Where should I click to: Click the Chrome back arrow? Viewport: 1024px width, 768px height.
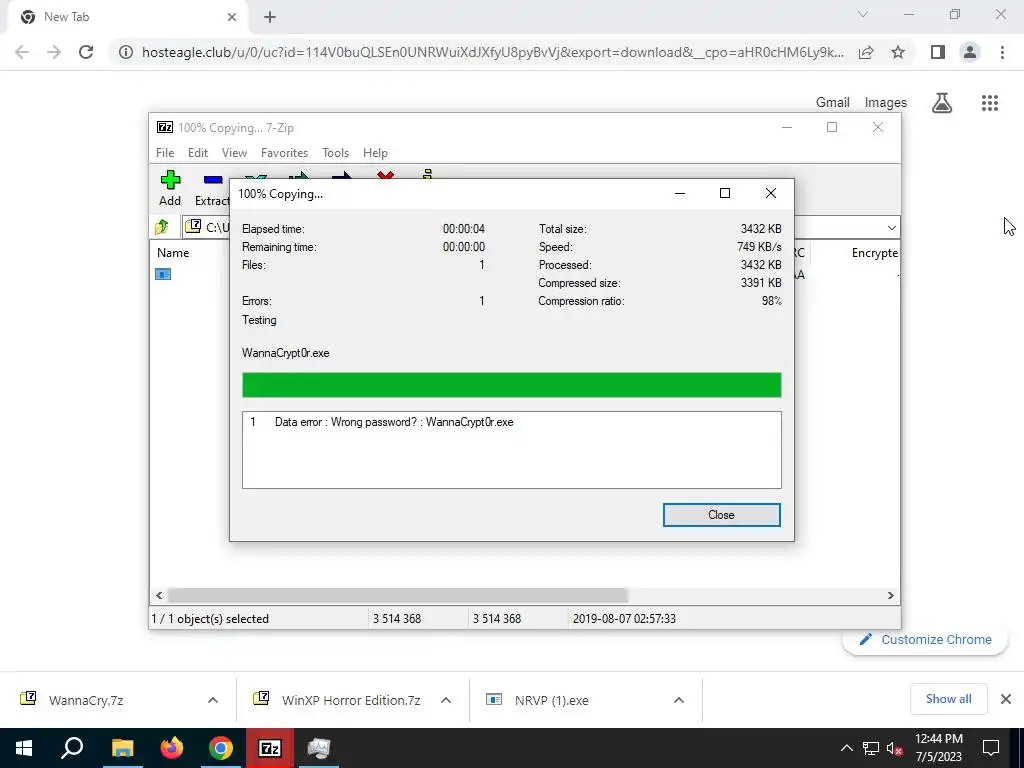click(x=22, y=52)
